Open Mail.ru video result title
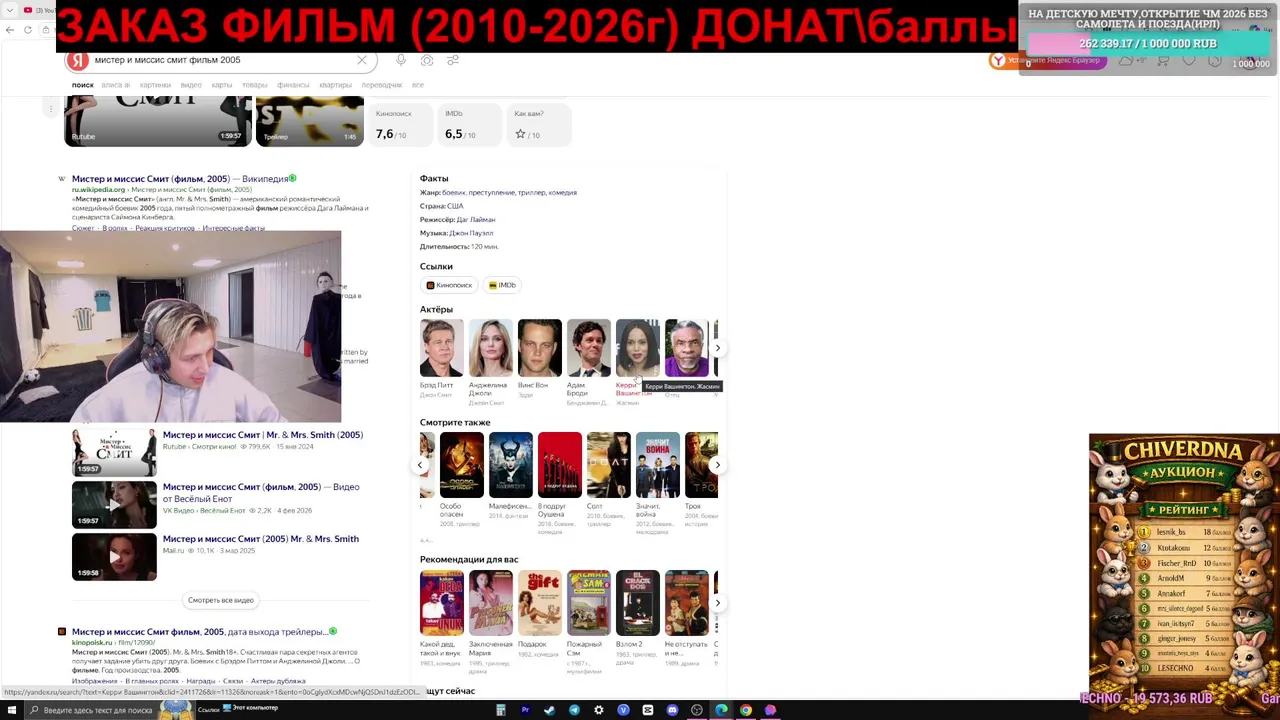1280x720 pixels. [x=261, y=539]
